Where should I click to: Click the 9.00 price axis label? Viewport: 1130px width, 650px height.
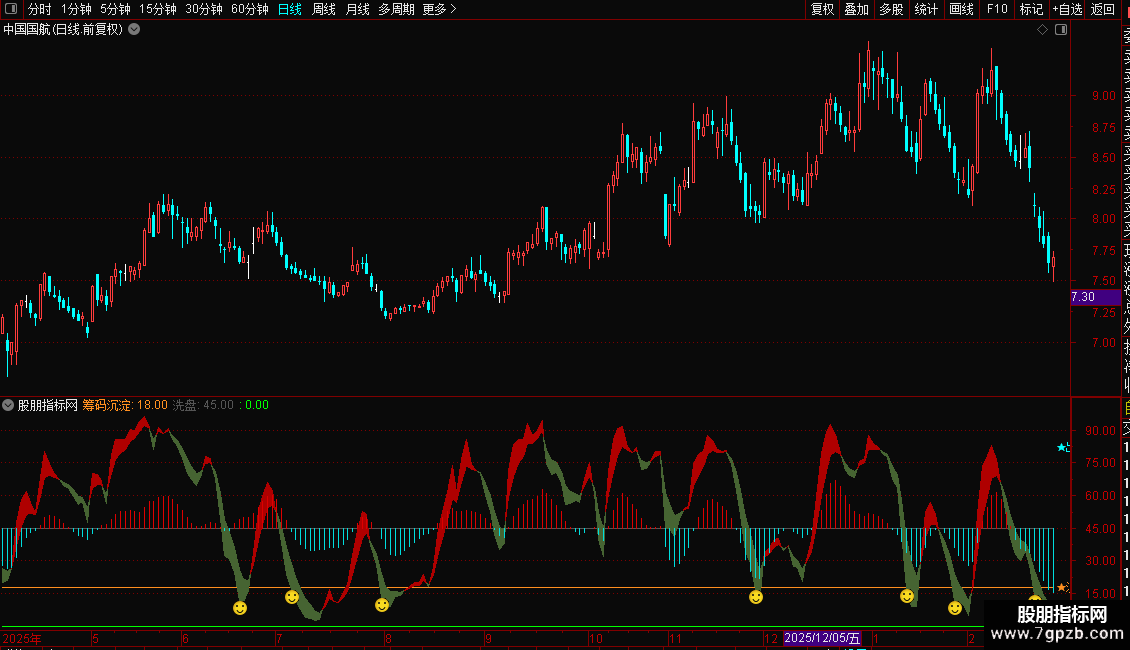tap(1103, 96)
